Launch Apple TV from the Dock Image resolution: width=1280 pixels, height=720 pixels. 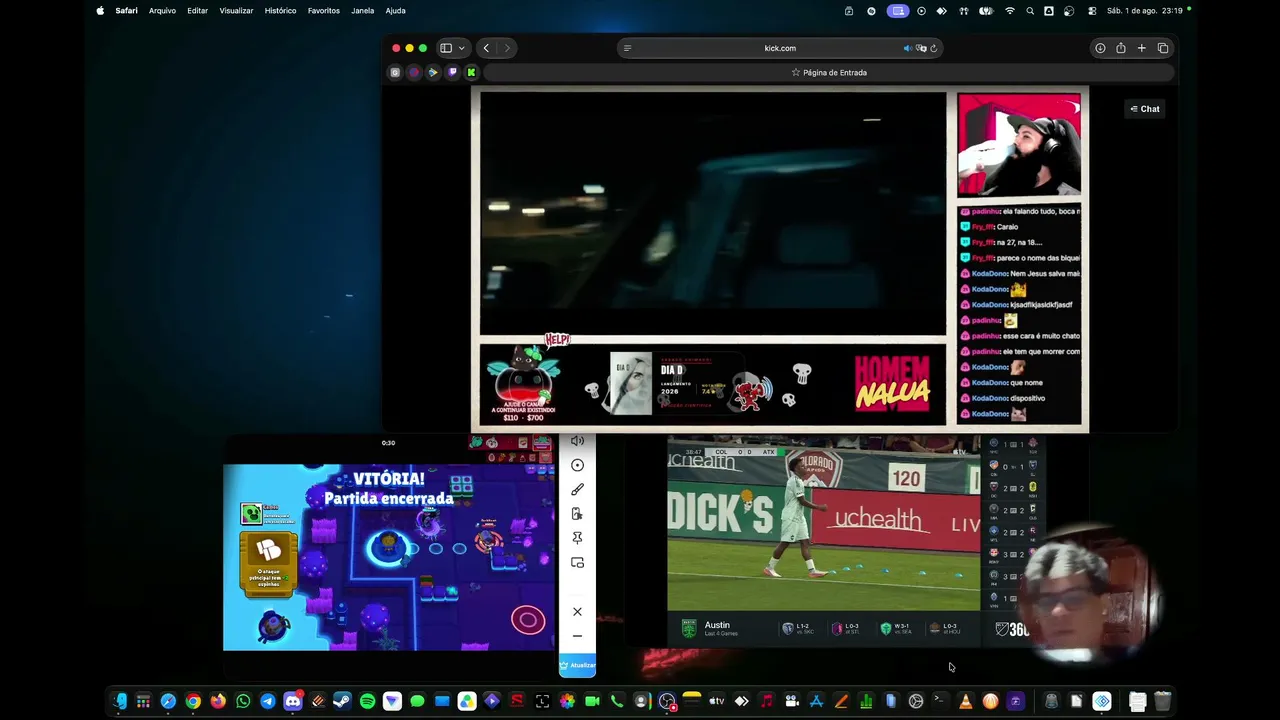[716, 701]
